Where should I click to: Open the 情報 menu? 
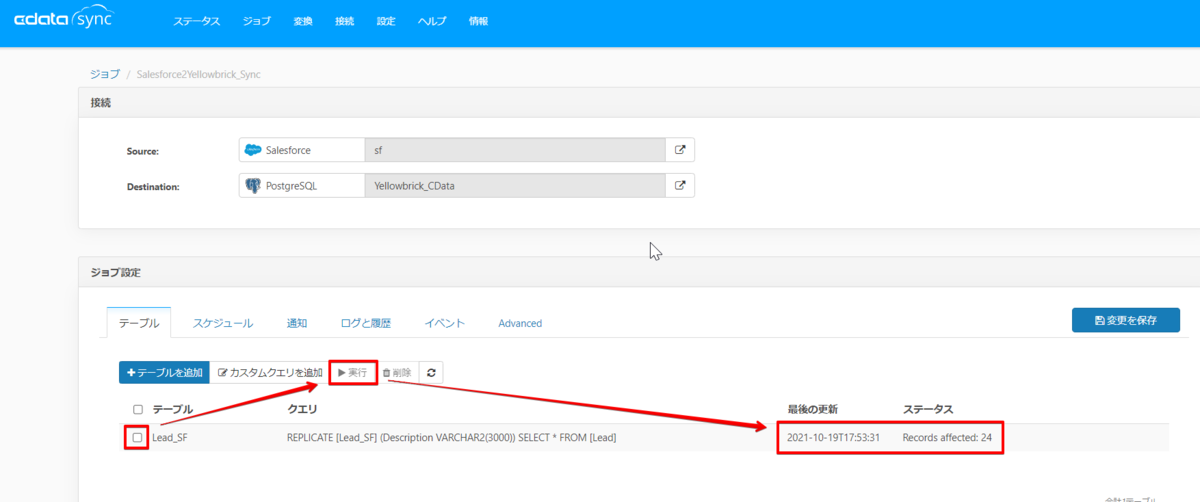point(479,21)
